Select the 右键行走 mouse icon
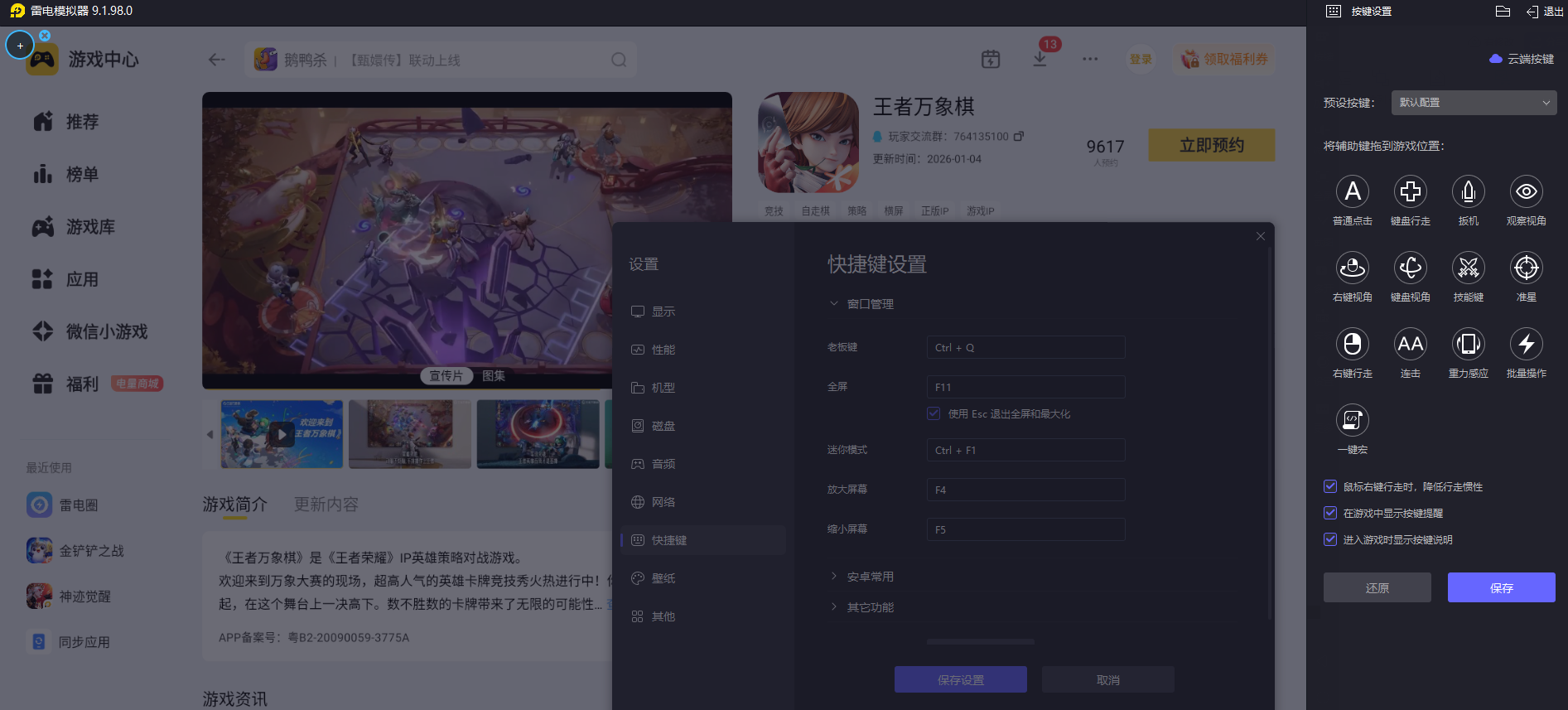Image resolution: width=1568 pixels, height=710 pixels. tap(1353, 344)
